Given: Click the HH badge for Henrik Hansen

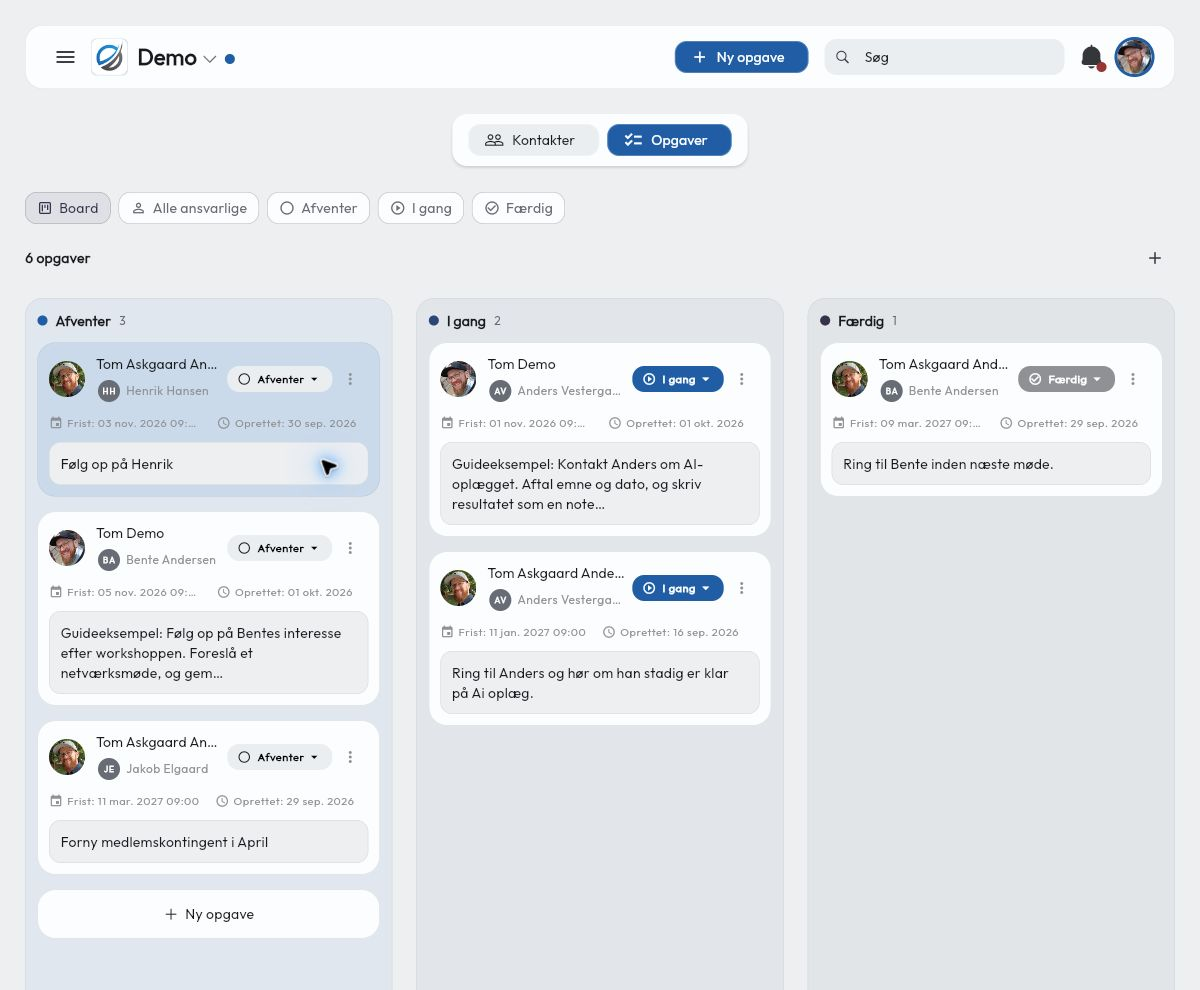Looking at the screenshot, I should [x=109, y=391].
